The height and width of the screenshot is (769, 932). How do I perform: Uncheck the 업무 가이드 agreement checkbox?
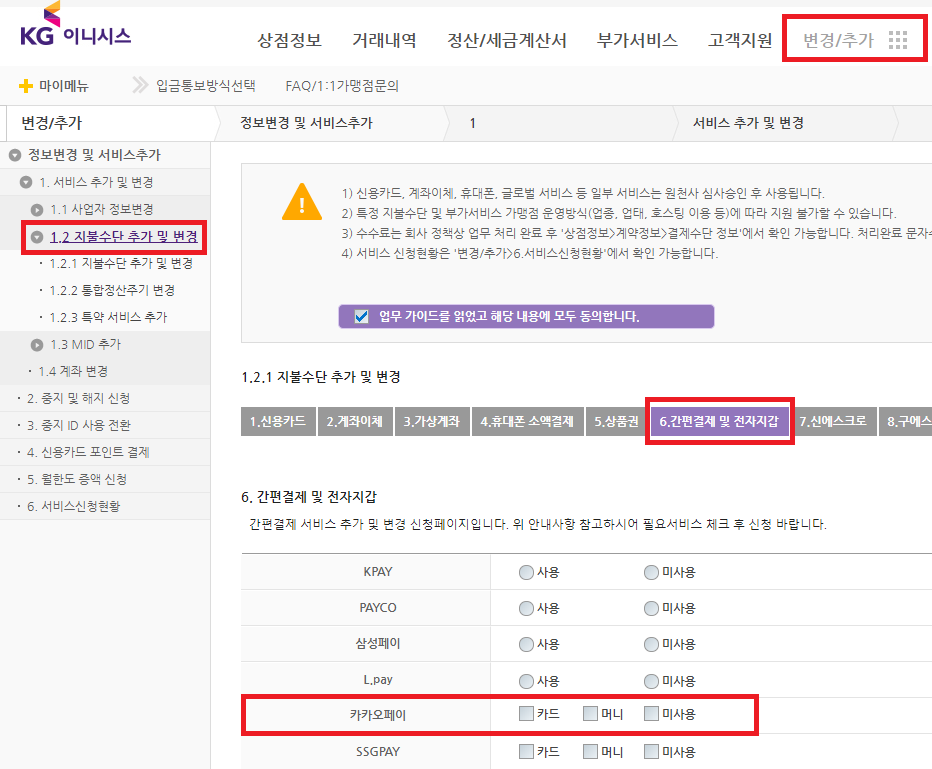(x=361, y=316)
